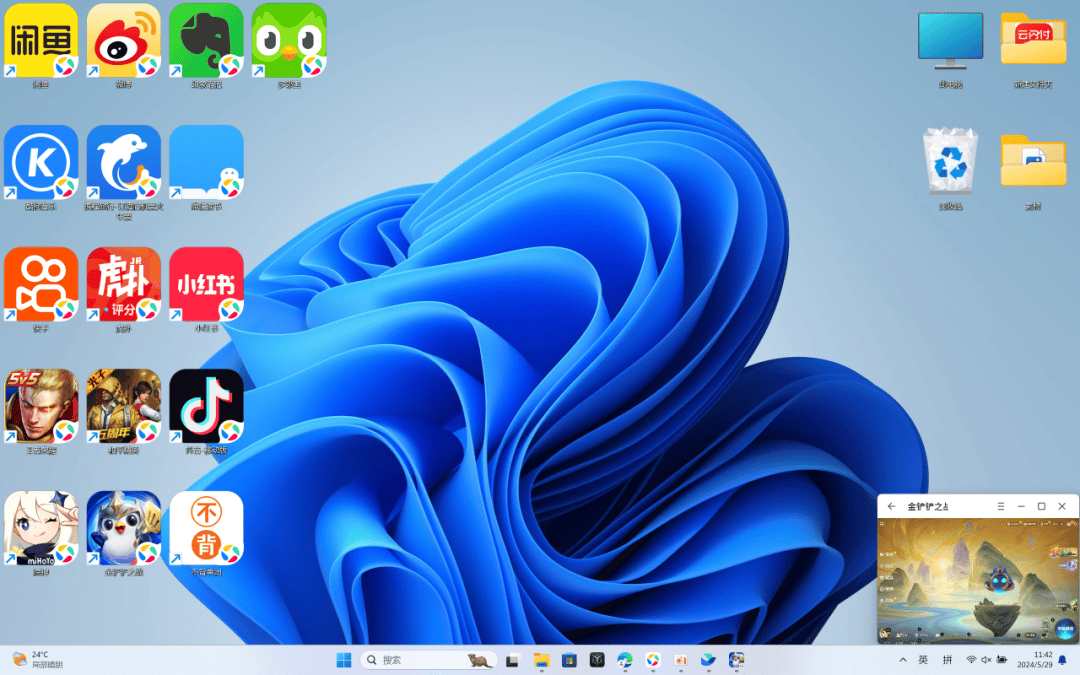Open the This PC monitor icon
1080x675 pixels.
(x=949, y=42)
